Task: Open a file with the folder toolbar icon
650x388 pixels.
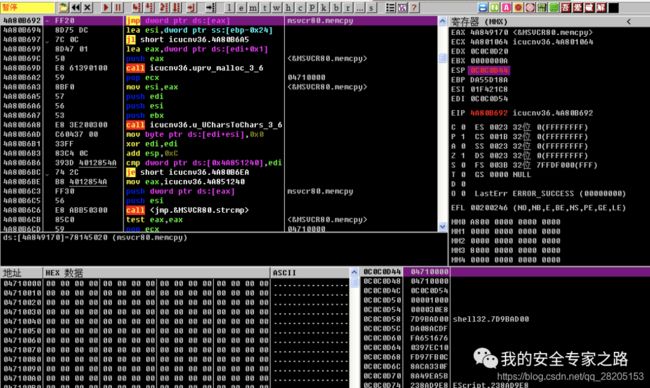Action: 63,7
